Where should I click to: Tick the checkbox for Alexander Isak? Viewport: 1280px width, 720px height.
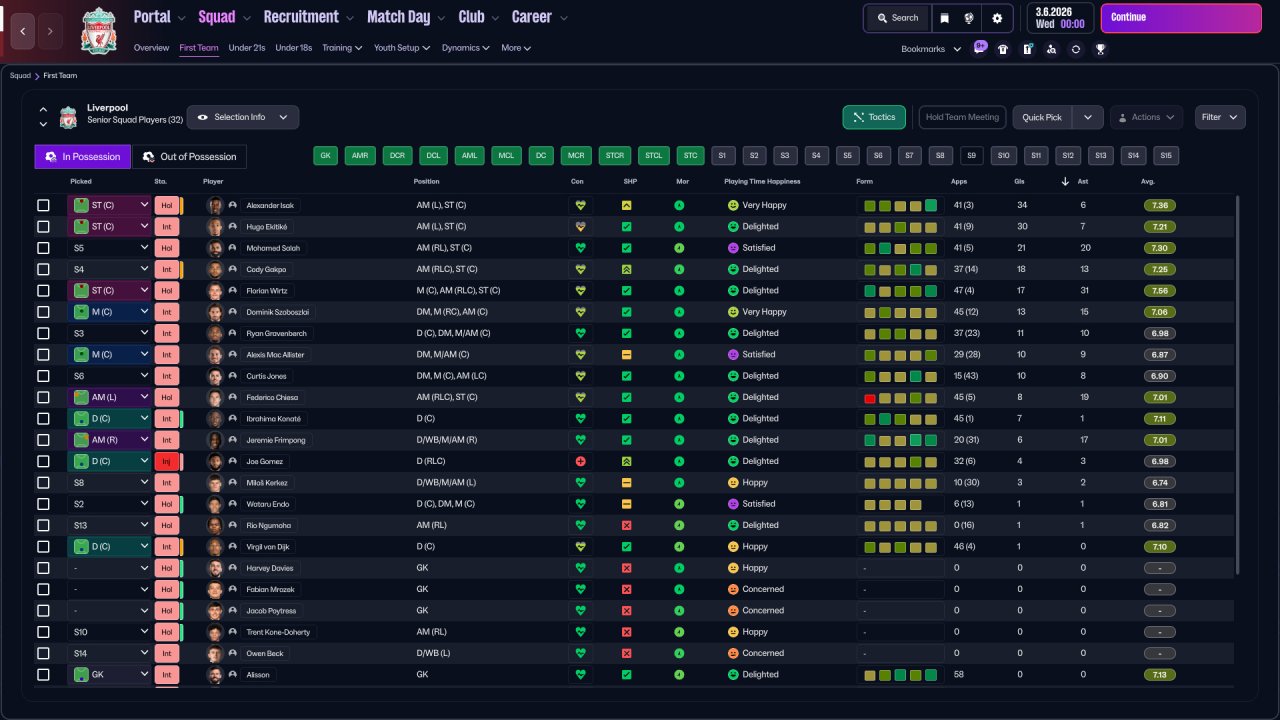43,205
